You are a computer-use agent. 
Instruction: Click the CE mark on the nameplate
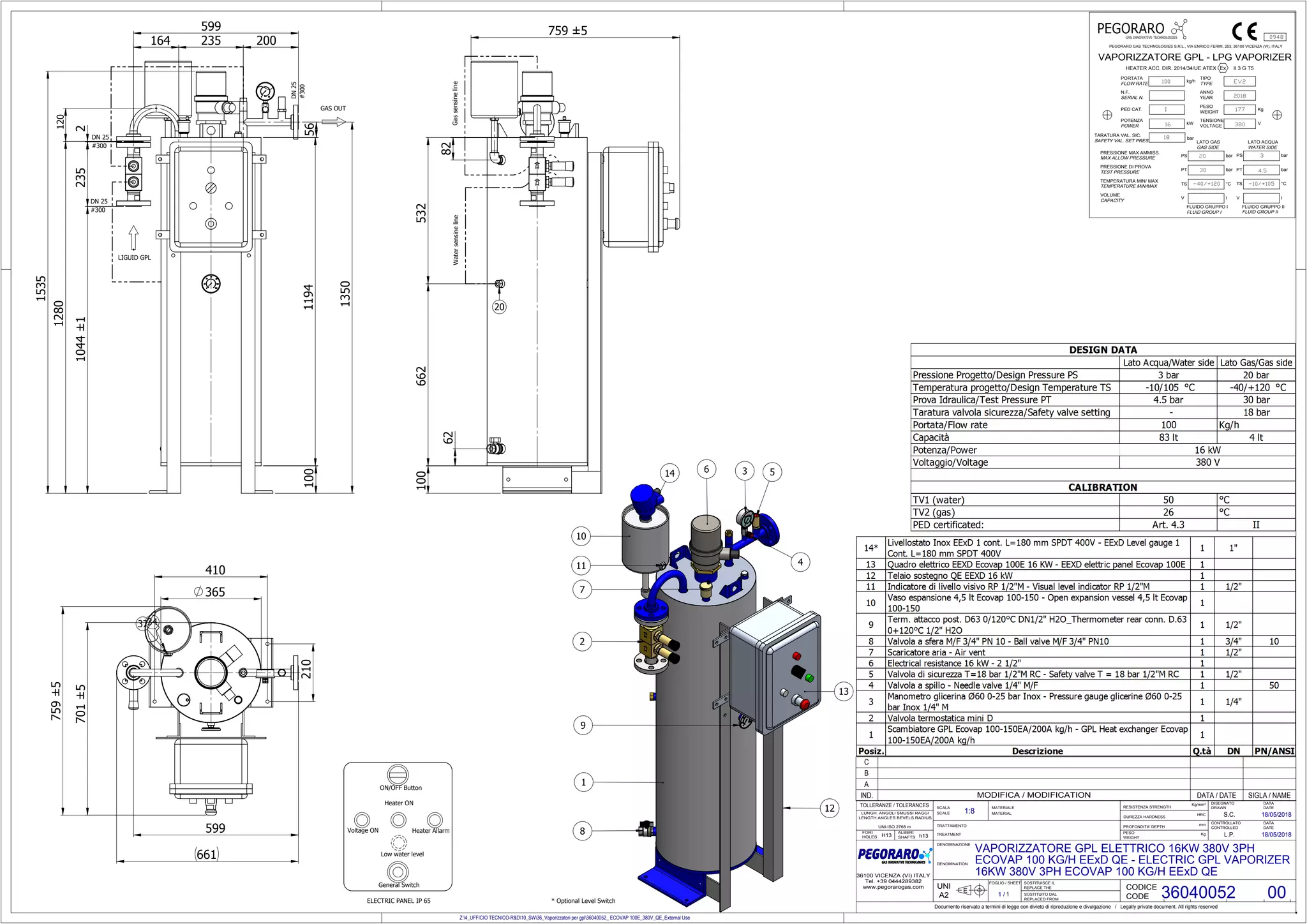[x=1244, y=31]
